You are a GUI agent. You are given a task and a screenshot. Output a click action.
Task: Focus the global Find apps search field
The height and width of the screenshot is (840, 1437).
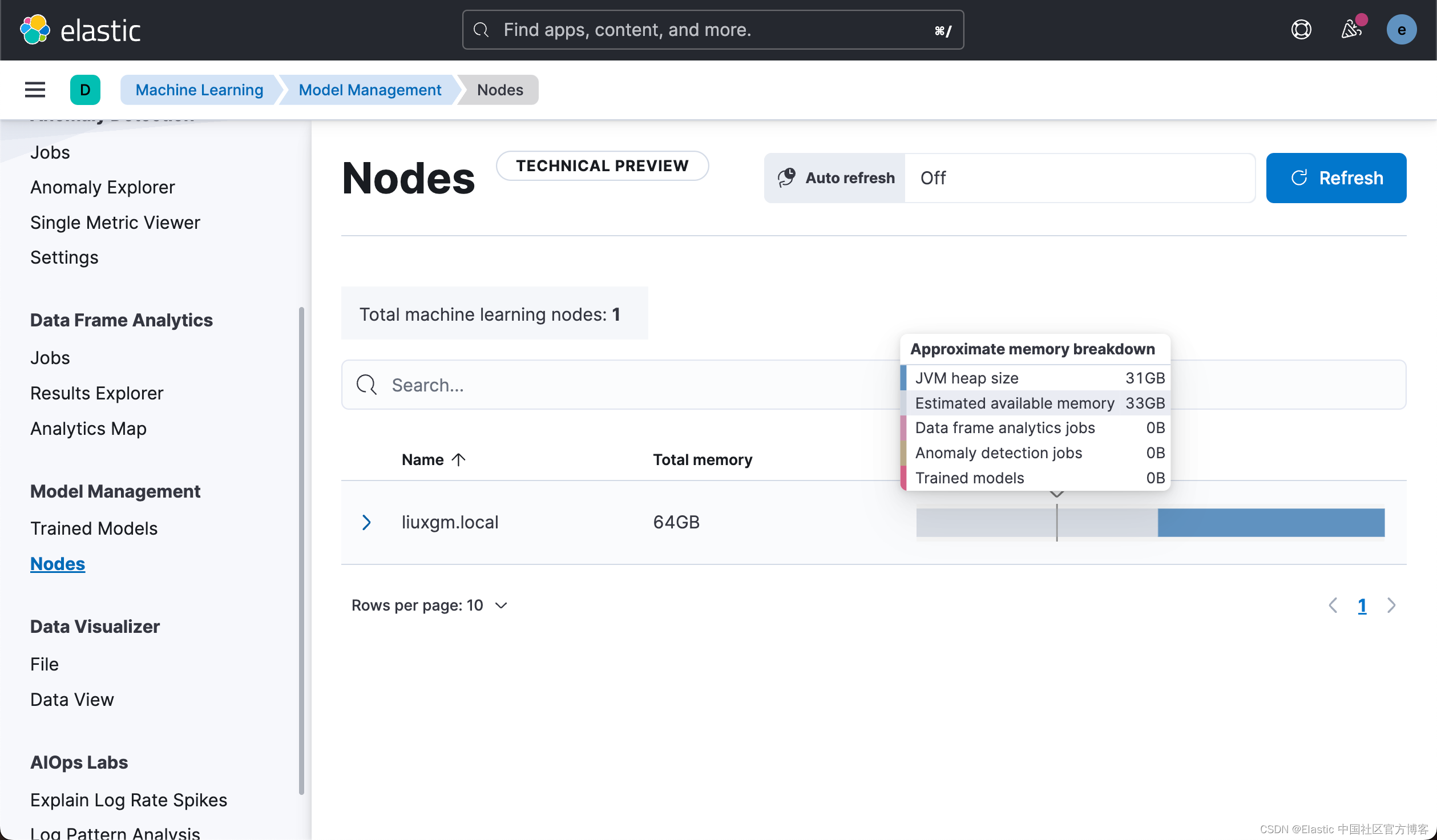click(713, 30)
